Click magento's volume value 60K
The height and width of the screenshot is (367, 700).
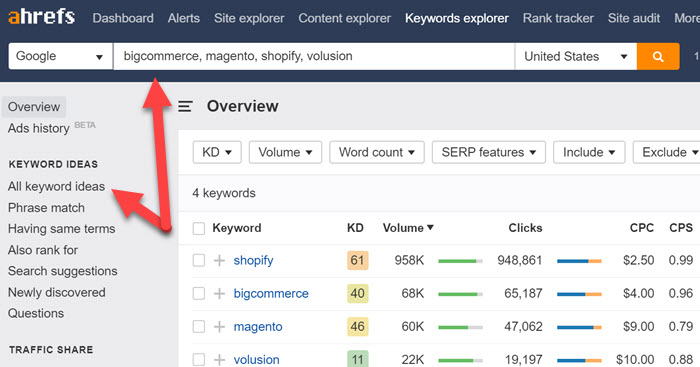point(412,326)
